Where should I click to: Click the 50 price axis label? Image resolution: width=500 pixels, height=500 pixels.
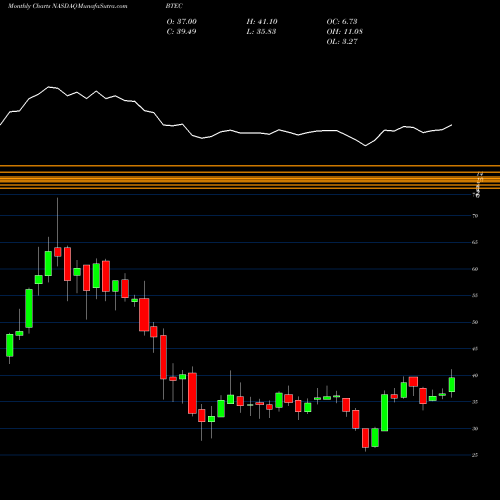475,322
